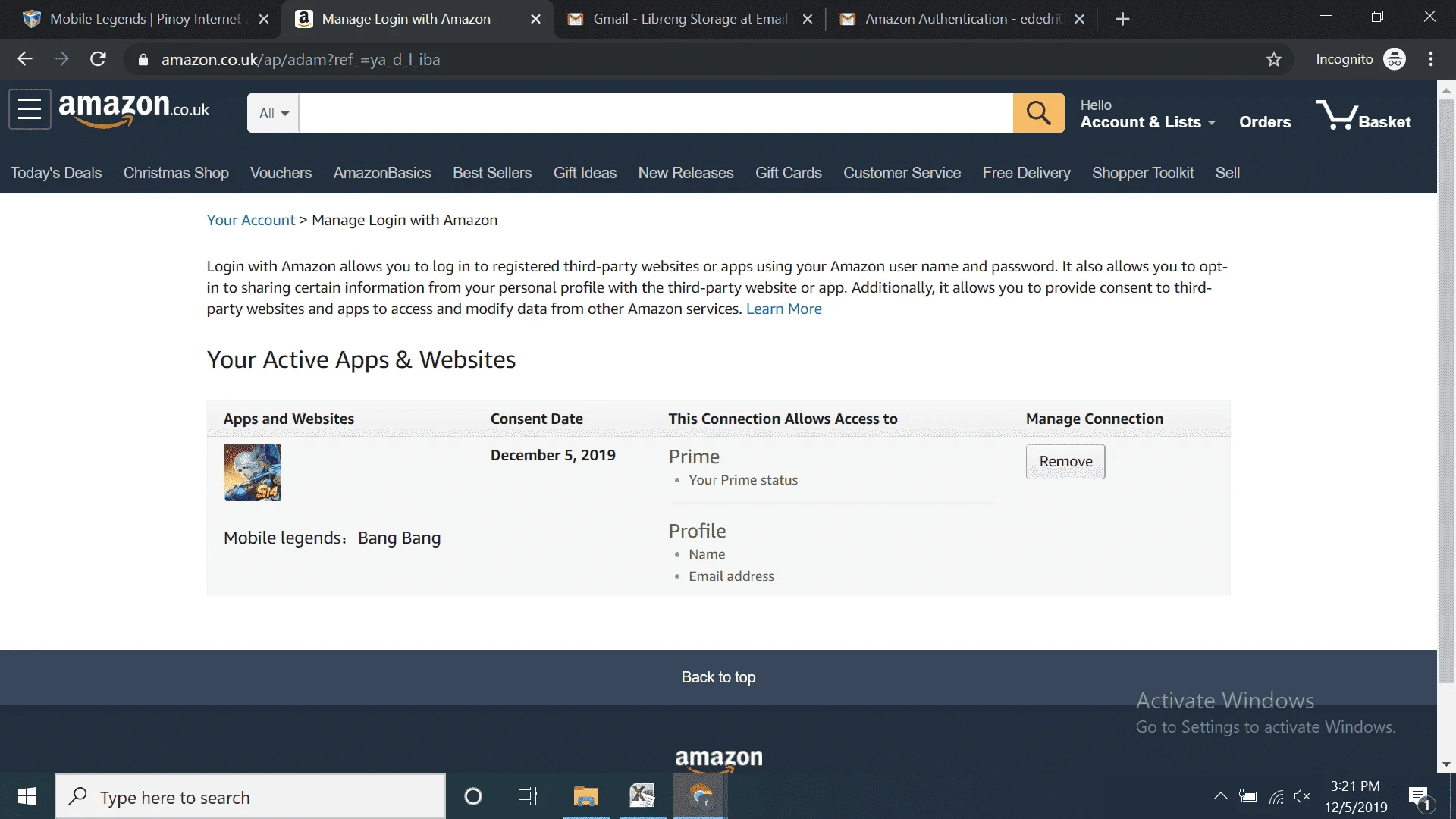Show hidden system tray icons
Screen dimensions: 1456x819
tap(1220, 796)
